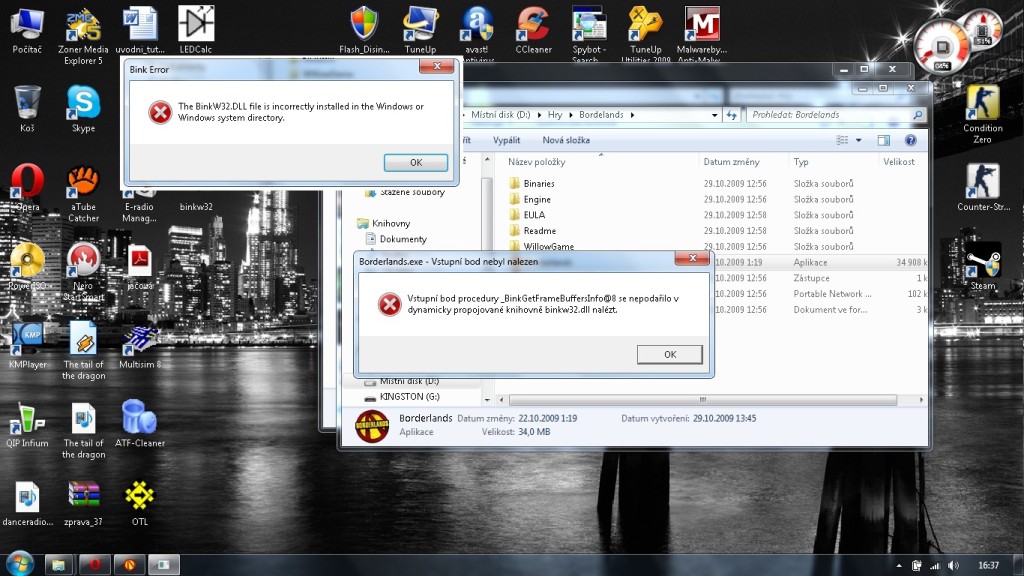Close the Bink Error dialog
This screenshot has width=1024, height=576.
click(x=437, y=67)
